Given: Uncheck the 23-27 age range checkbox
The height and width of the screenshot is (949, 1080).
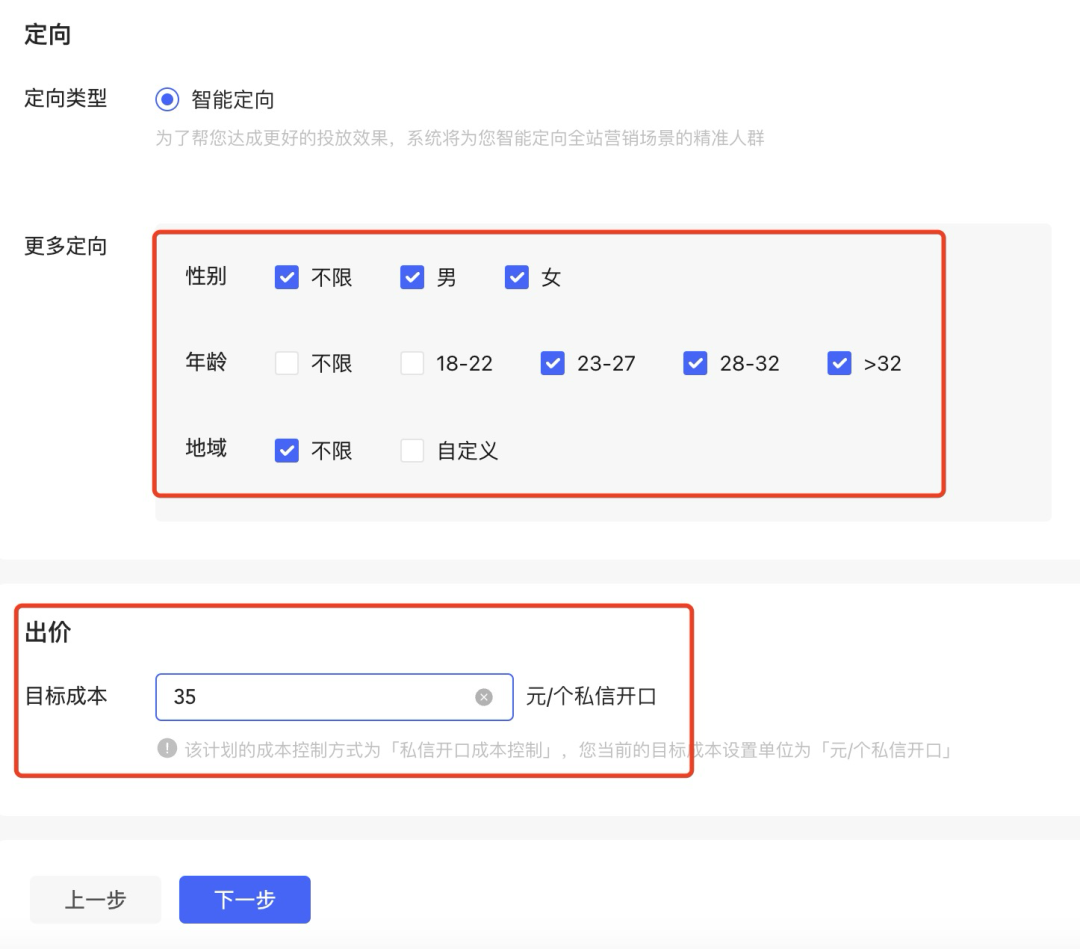Looking at the screenshot, I should pyautogui.click(x=552, y=363).
